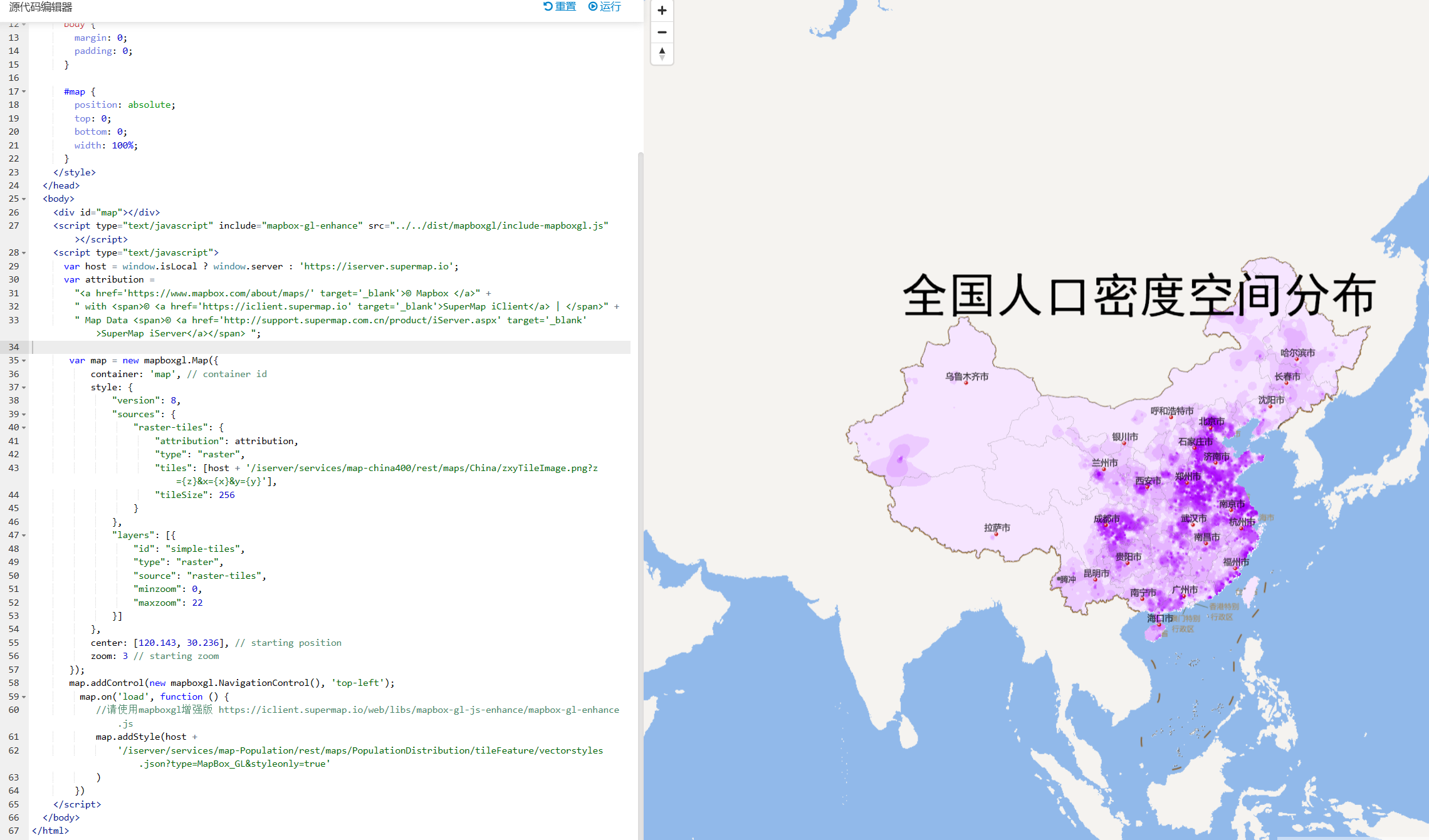Click the zoom in plus icon on the map
1429x840 pixels.
pos(662,10)
